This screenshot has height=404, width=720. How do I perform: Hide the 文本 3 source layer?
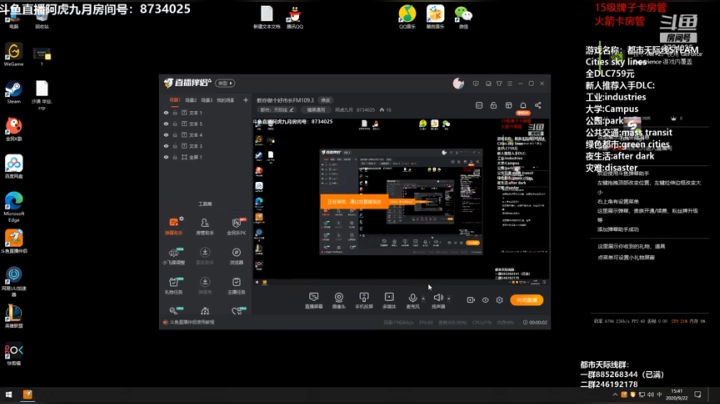click(166, 146)
